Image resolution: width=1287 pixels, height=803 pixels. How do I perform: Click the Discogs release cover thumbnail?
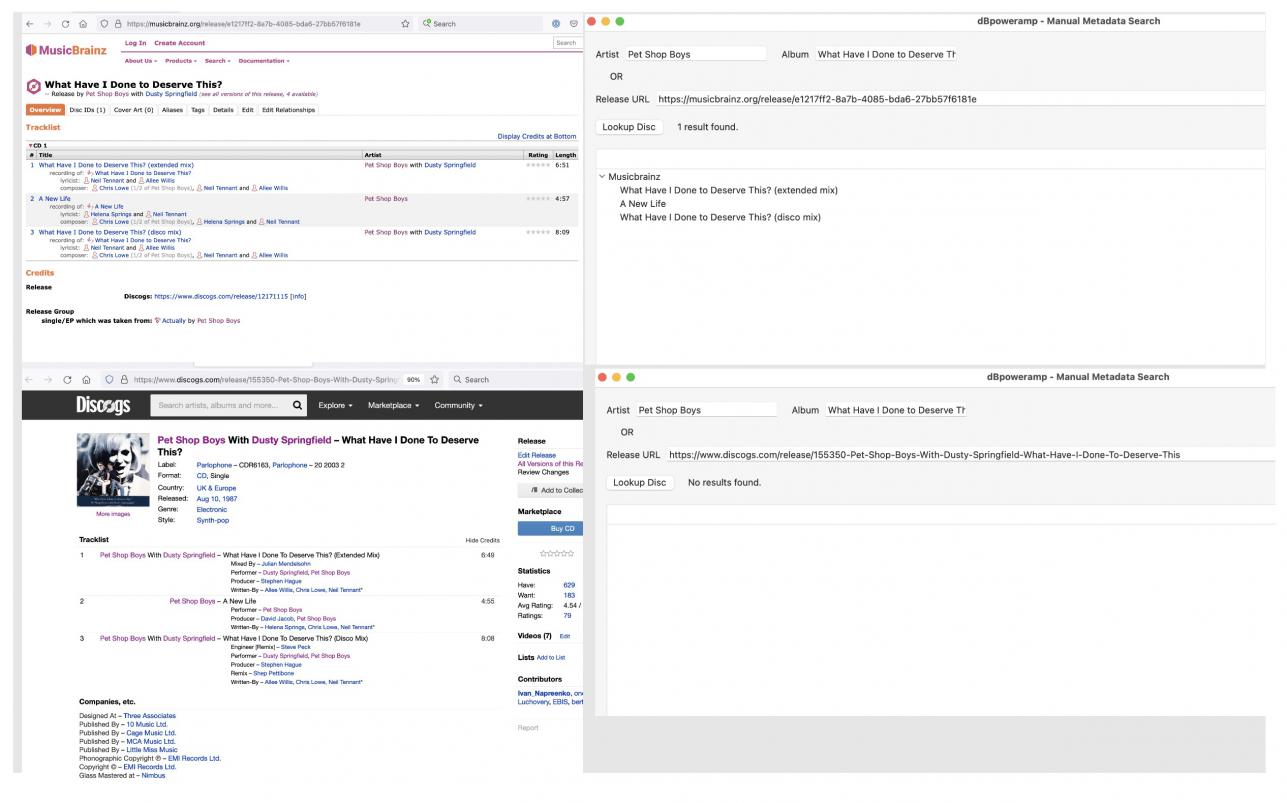pos(113,471)
